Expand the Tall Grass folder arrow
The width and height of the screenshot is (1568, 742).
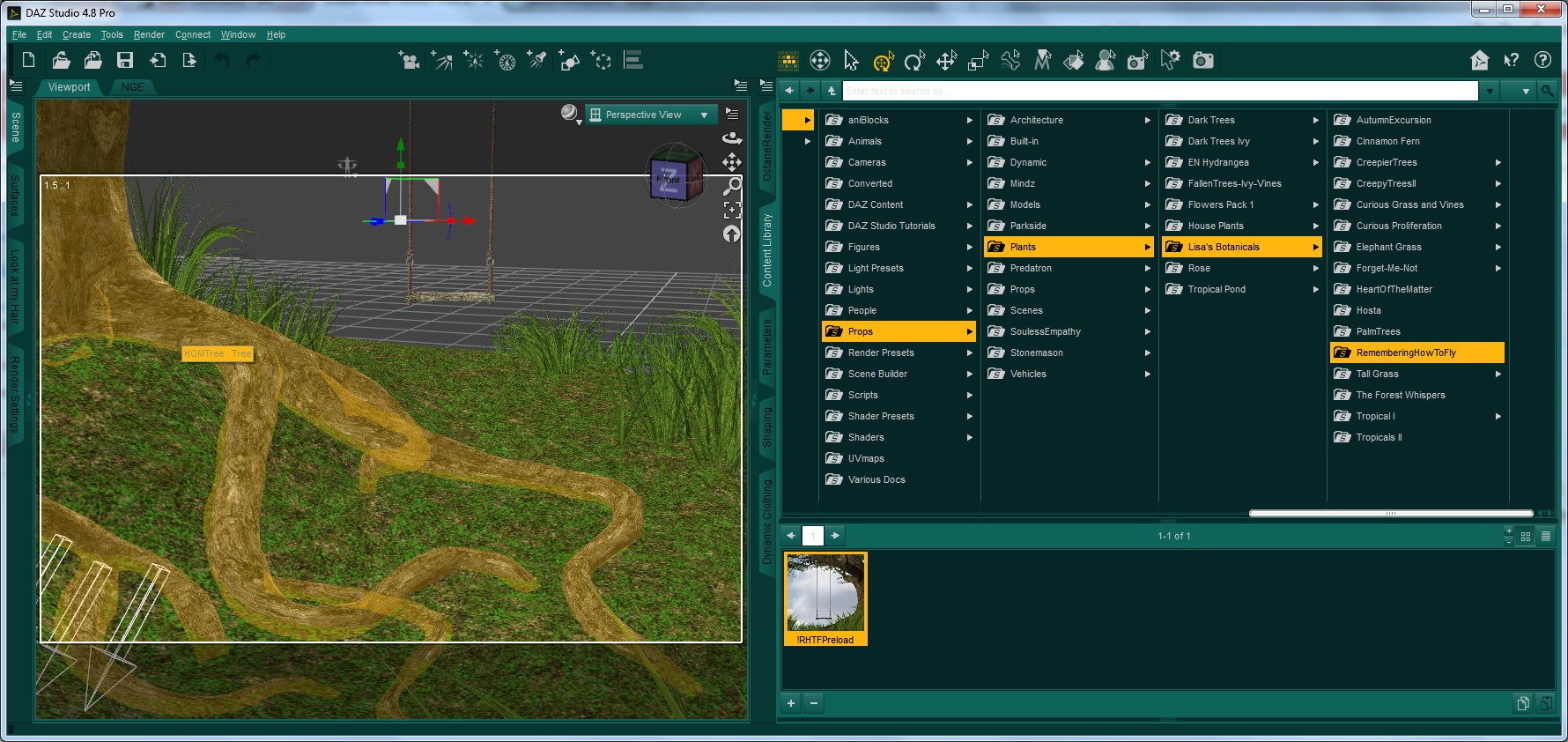point(1498,374)
